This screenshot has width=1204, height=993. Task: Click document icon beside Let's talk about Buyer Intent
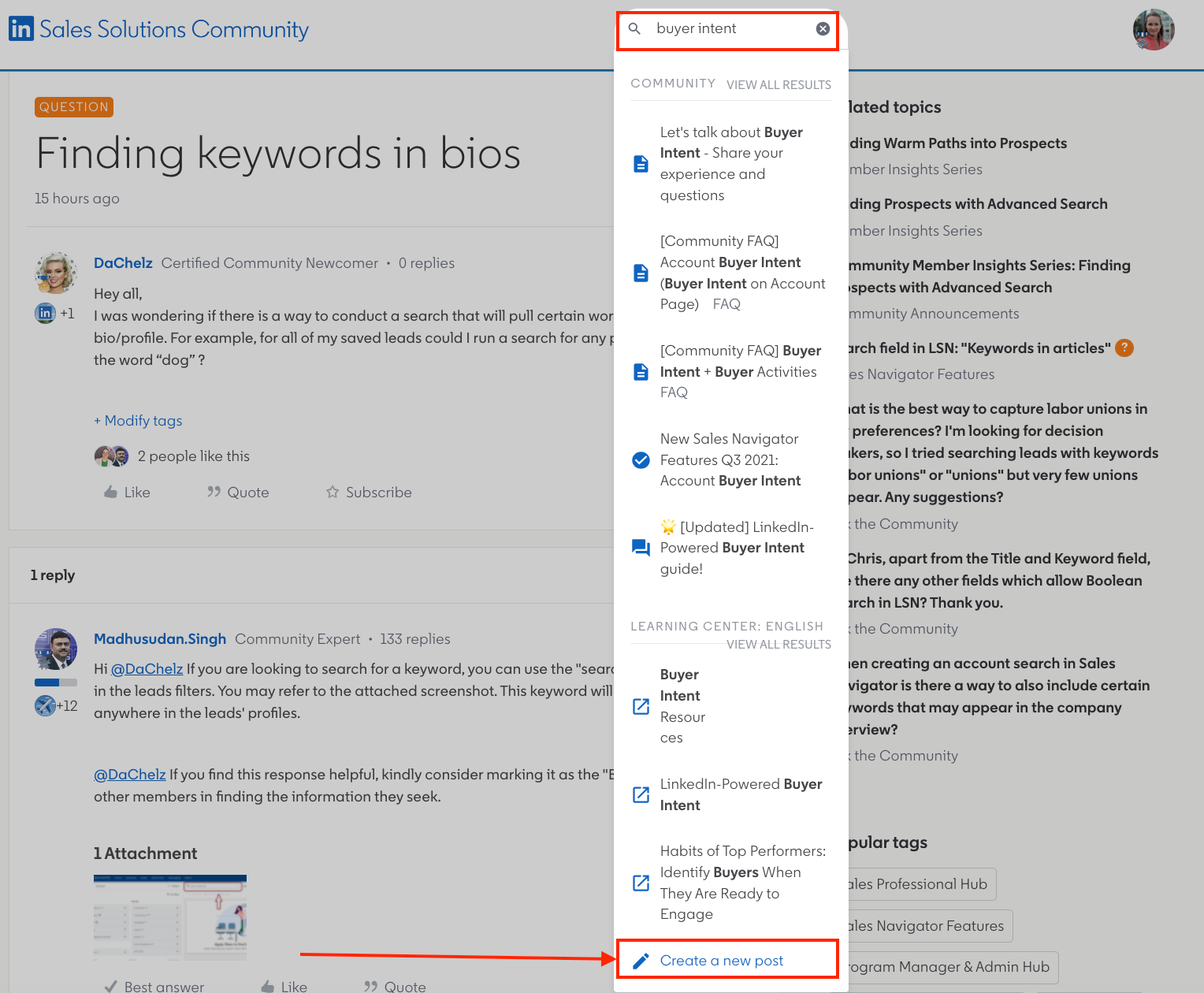(641, 164)
